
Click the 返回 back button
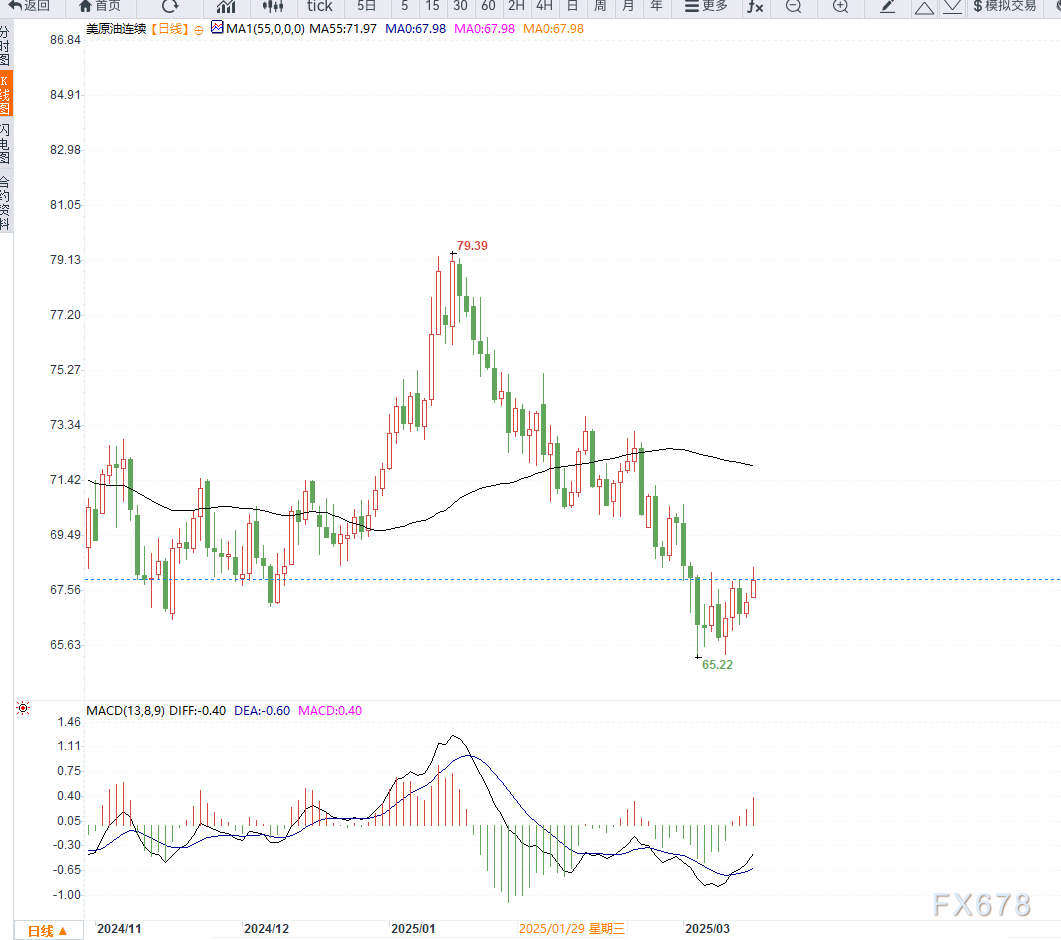(29, 6)
